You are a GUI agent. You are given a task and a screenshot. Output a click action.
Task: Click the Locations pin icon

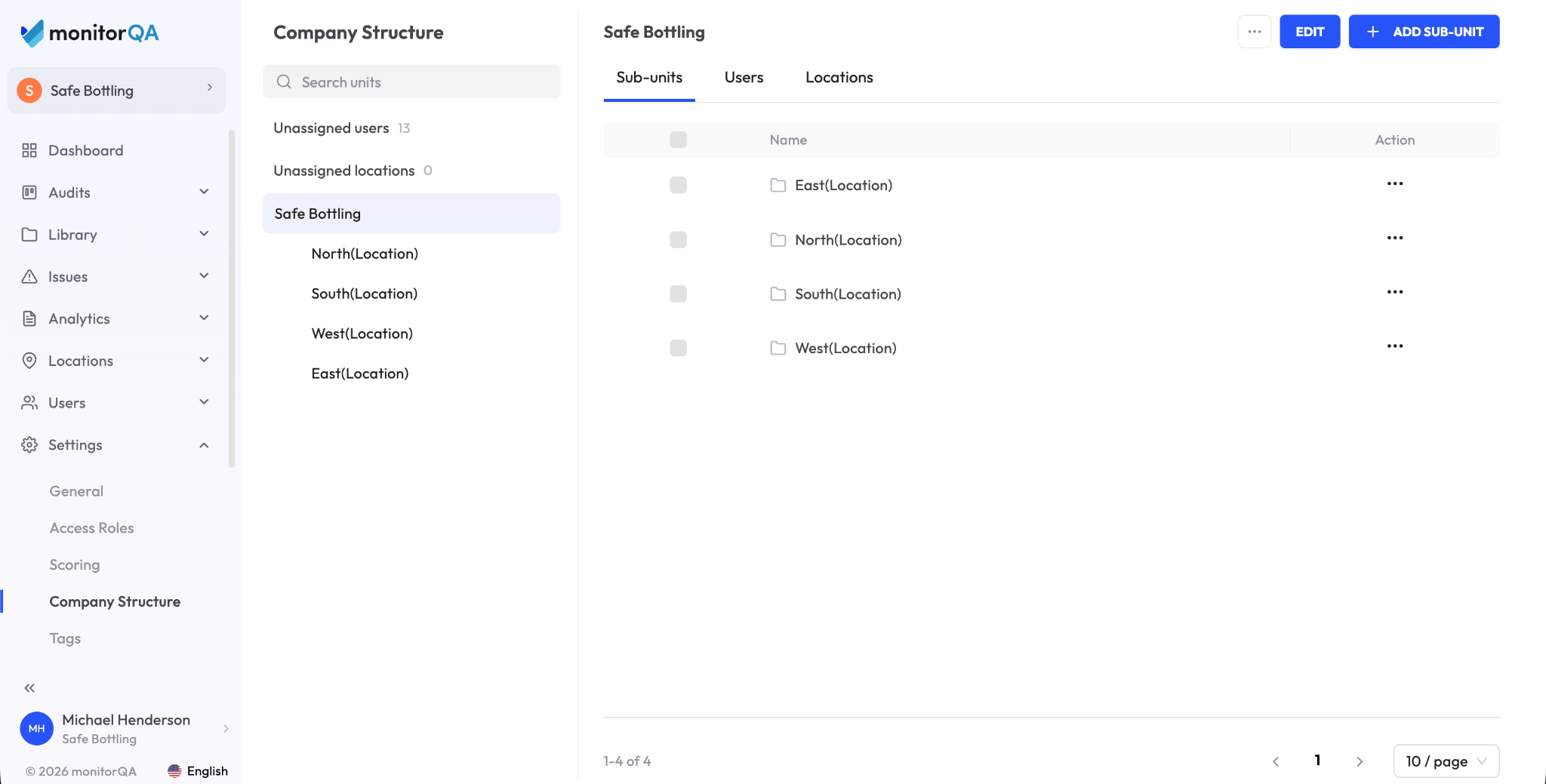29,361
